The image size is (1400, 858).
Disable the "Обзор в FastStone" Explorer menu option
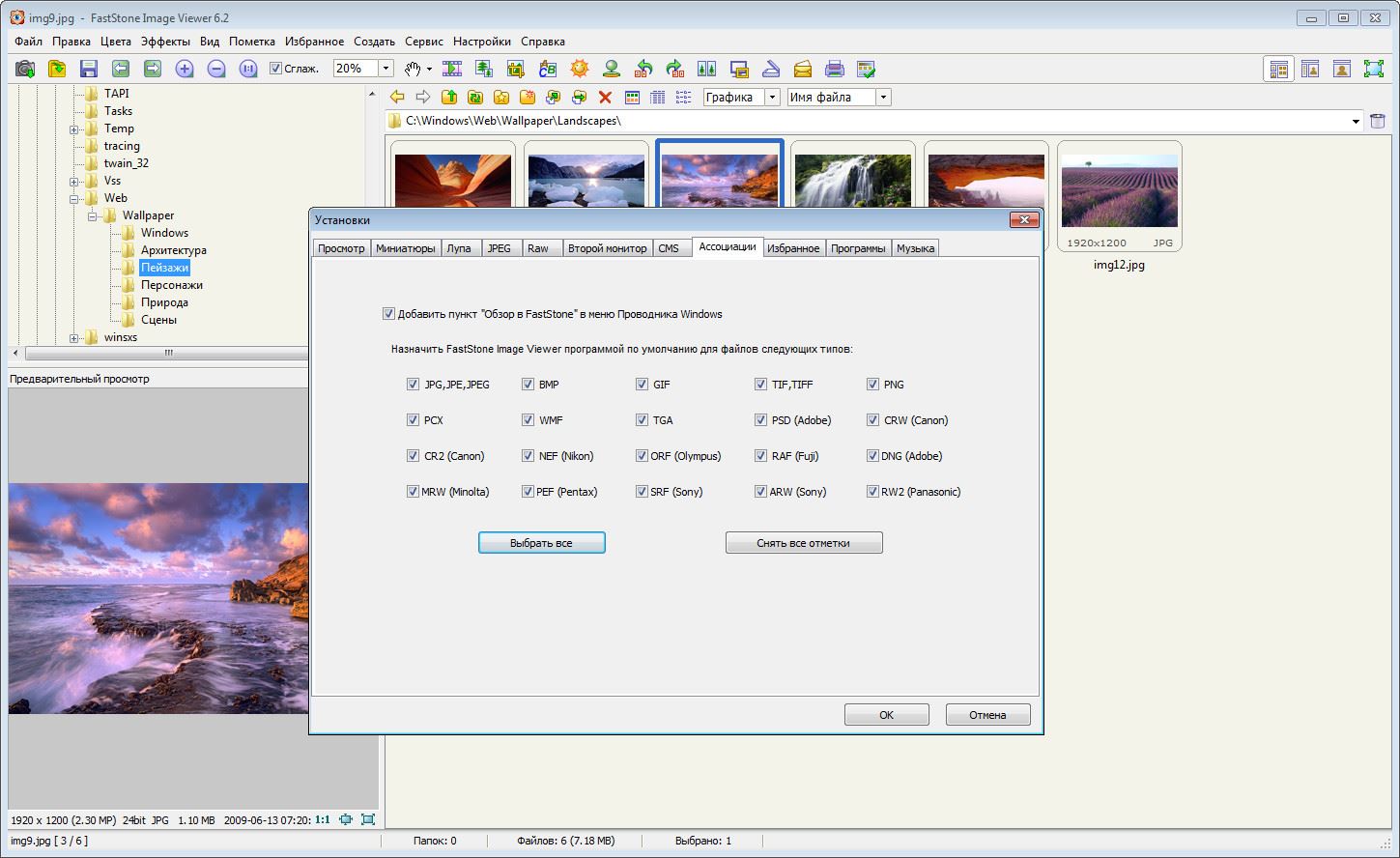coord(388,314)
